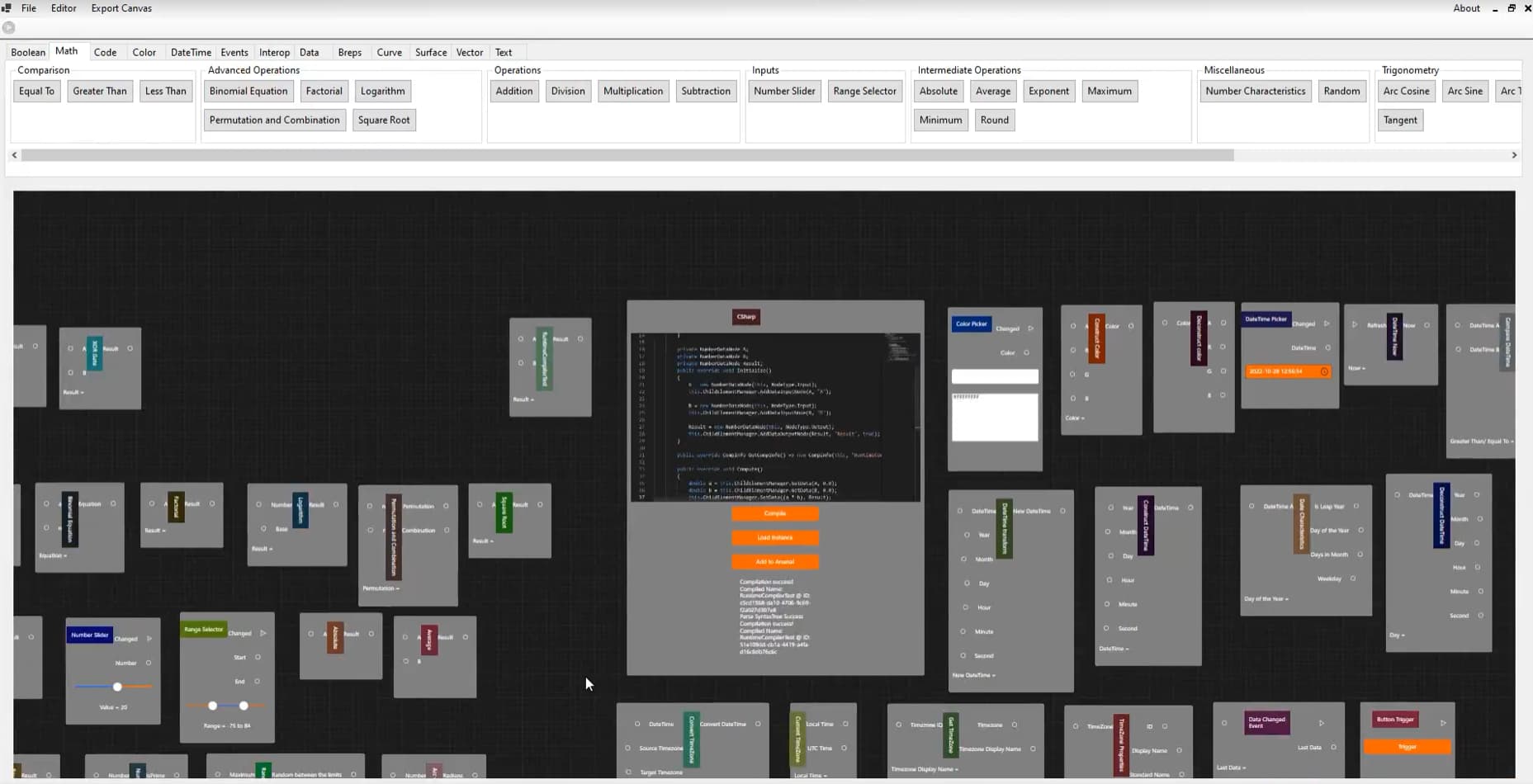The image size is (1533, 784).
Task: Select the Permutation and Combination node badge
Action: click(x=394, y=537)
